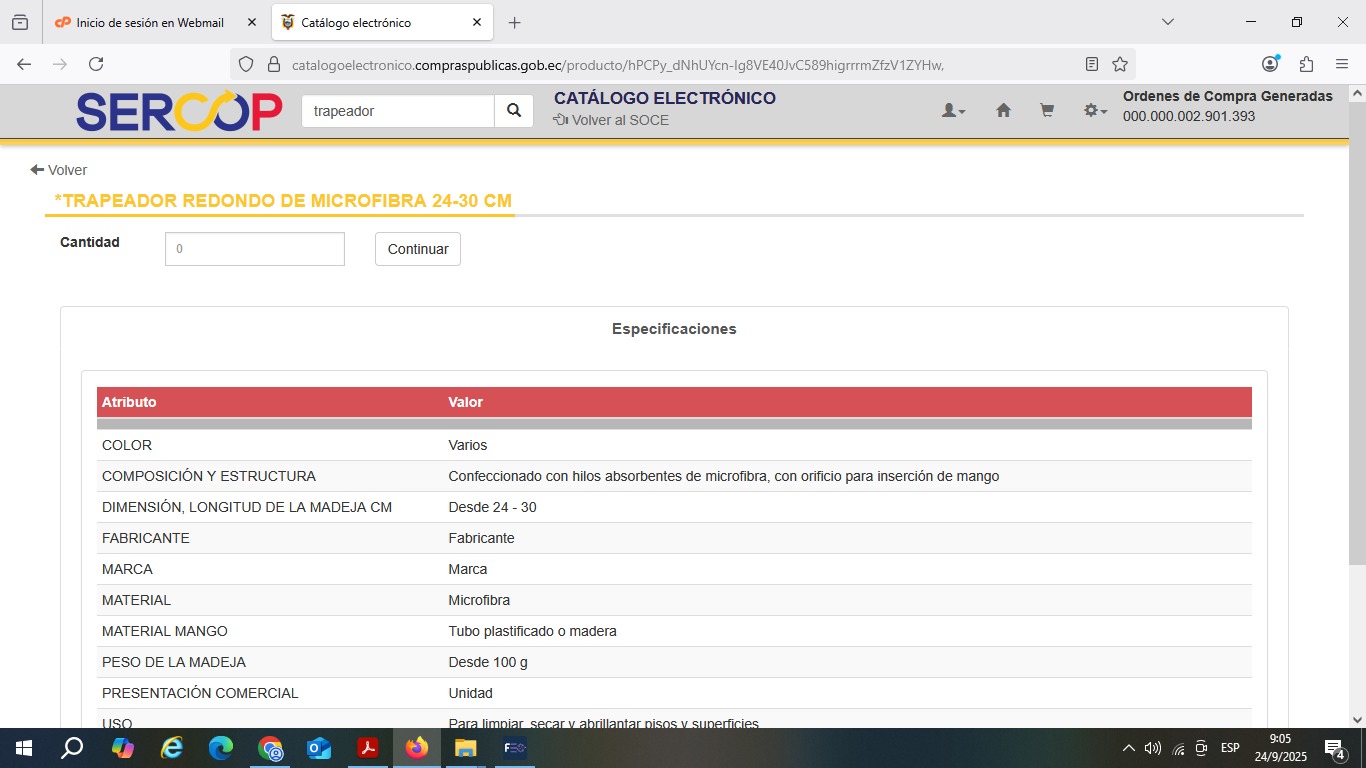This screenshot has width=1366, height=768.
Task: Click the Cantidad quantity input field
Action: coord(255,249)
